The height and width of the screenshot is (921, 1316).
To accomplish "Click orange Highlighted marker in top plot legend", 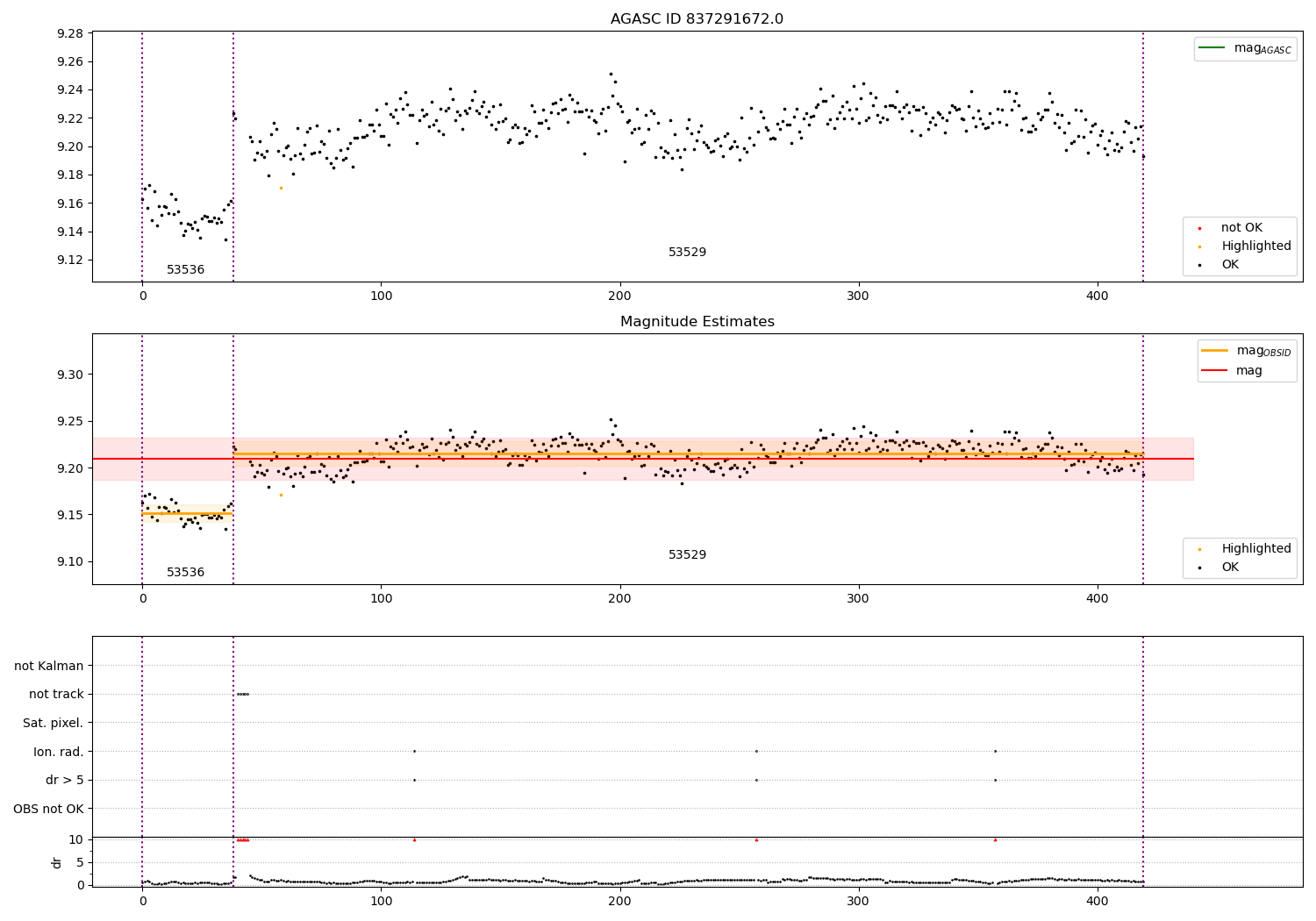I will (1199, 246).
